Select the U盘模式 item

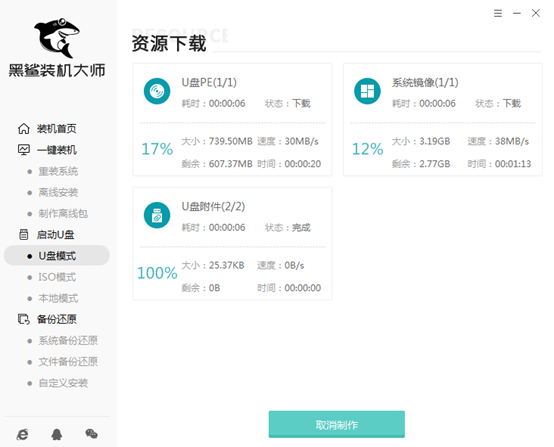coord(57,255)
